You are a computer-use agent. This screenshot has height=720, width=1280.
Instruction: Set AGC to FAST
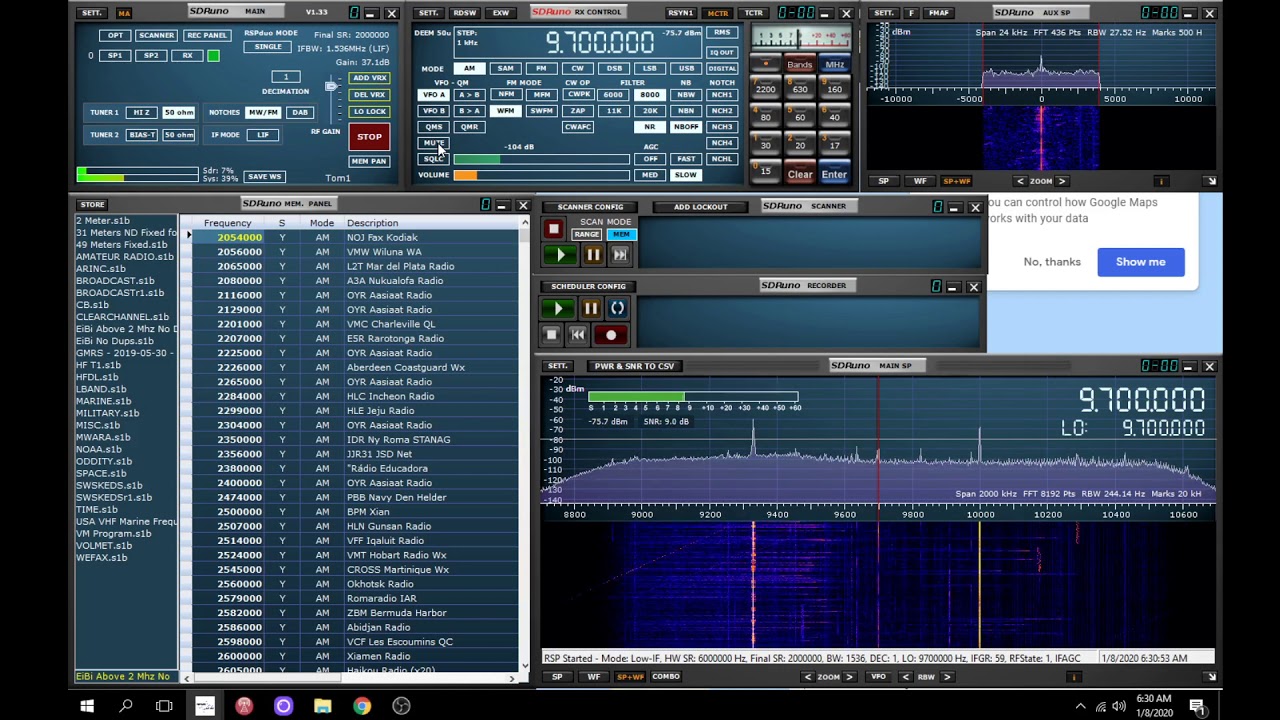coord(686,159)
